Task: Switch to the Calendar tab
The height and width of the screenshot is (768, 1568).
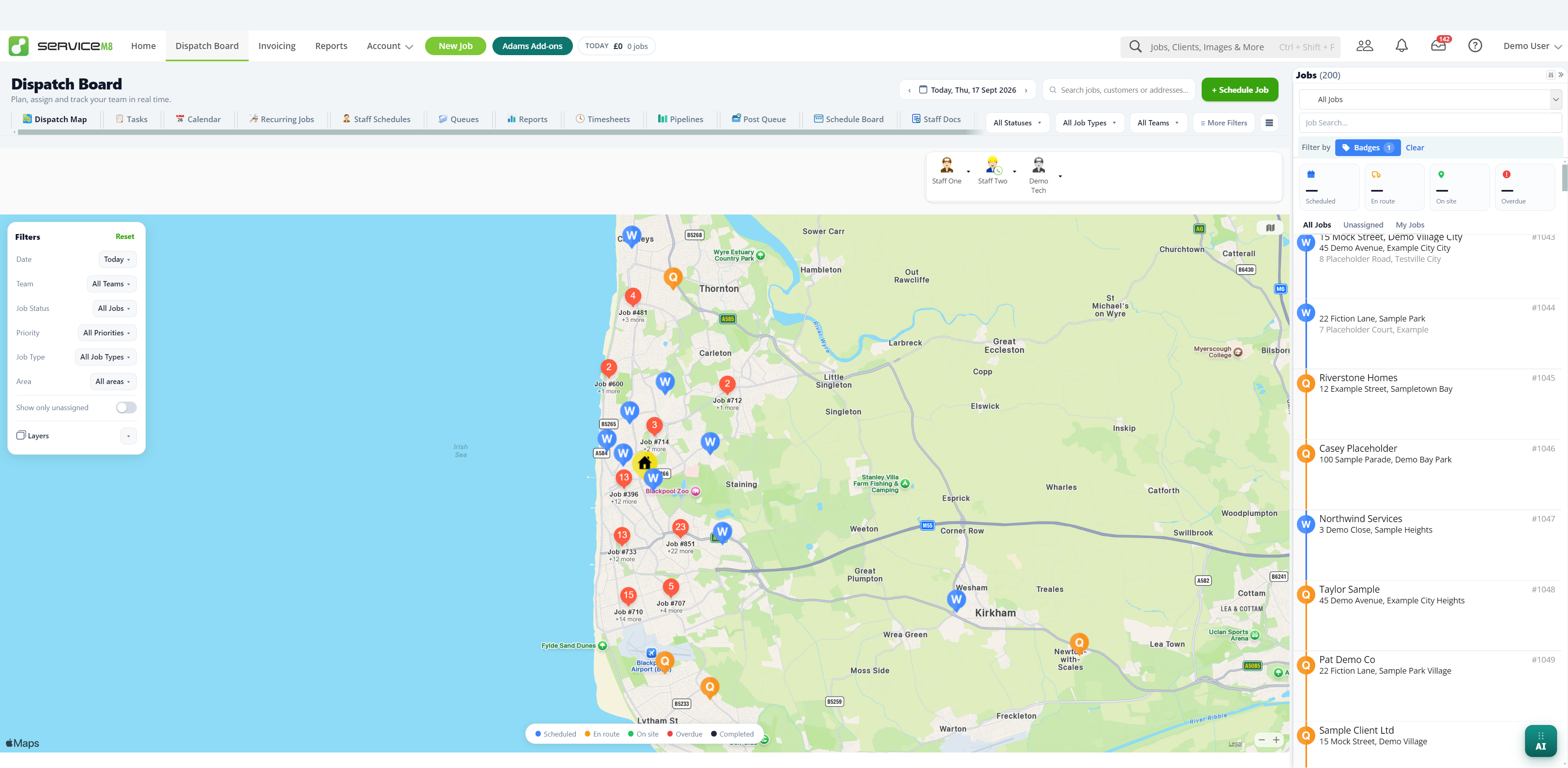Action: pyautogui.click(x=198, y=119)
